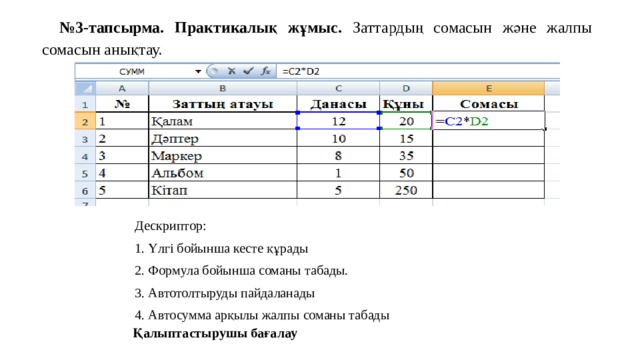Select row 5 header
640x360 pixels.
point(85,173)
